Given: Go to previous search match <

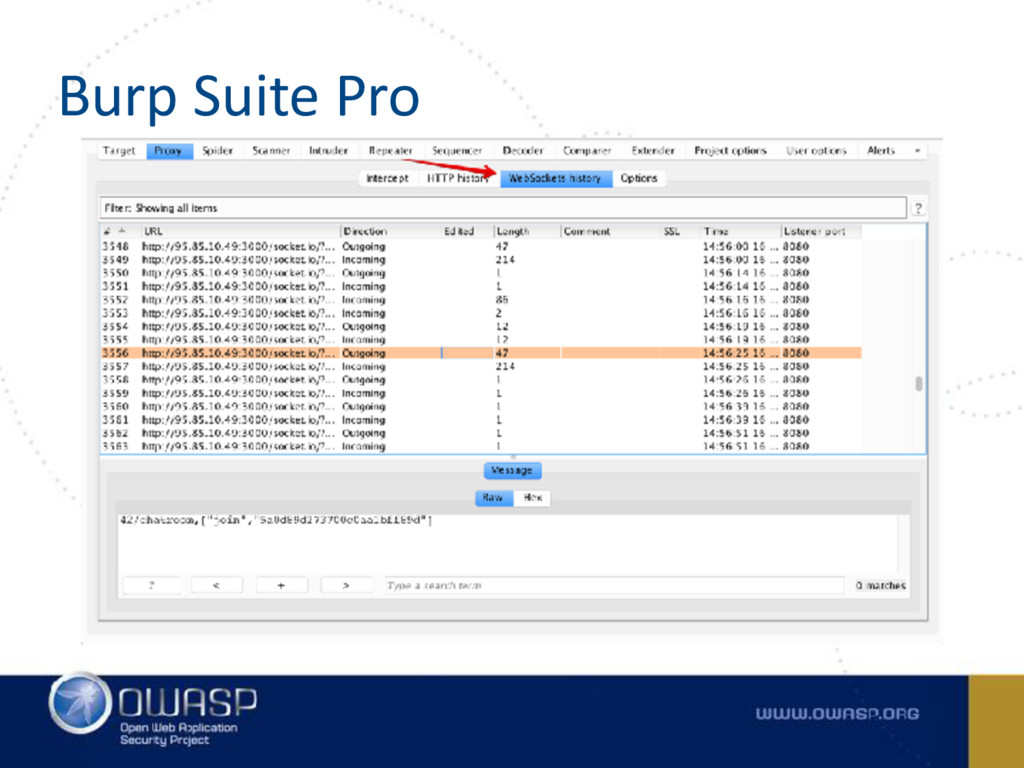Looking at the screenshot, I should pos(216,585).
